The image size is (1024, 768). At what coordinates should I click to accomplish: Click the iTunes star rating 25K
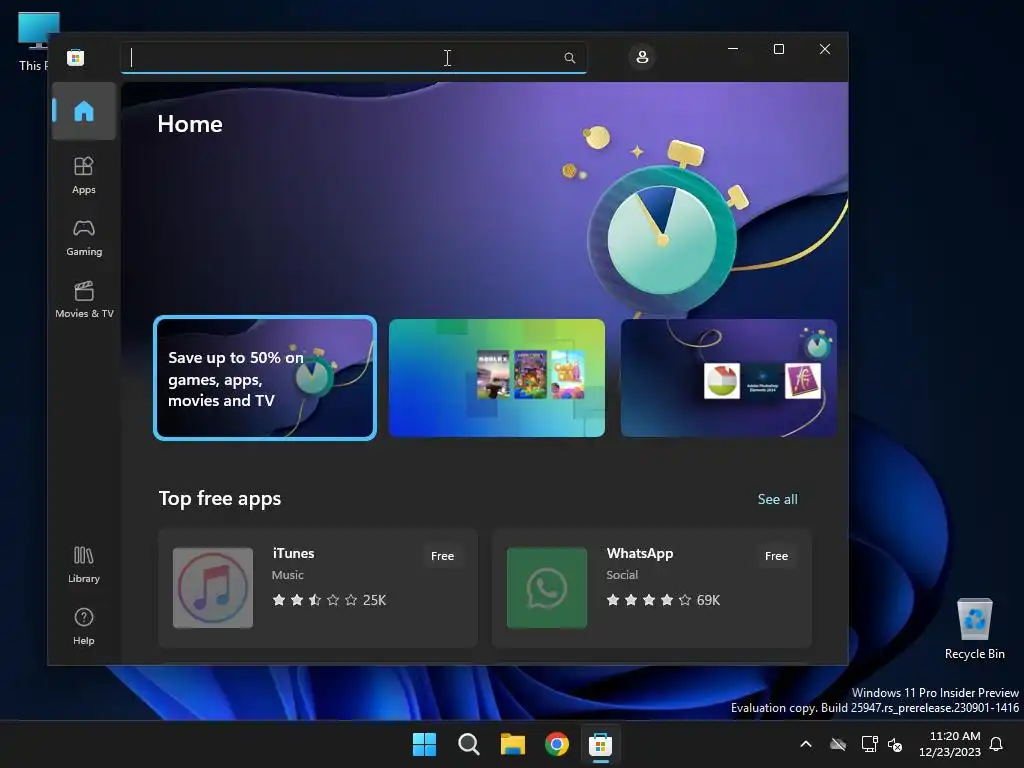(x=329, y=600)
